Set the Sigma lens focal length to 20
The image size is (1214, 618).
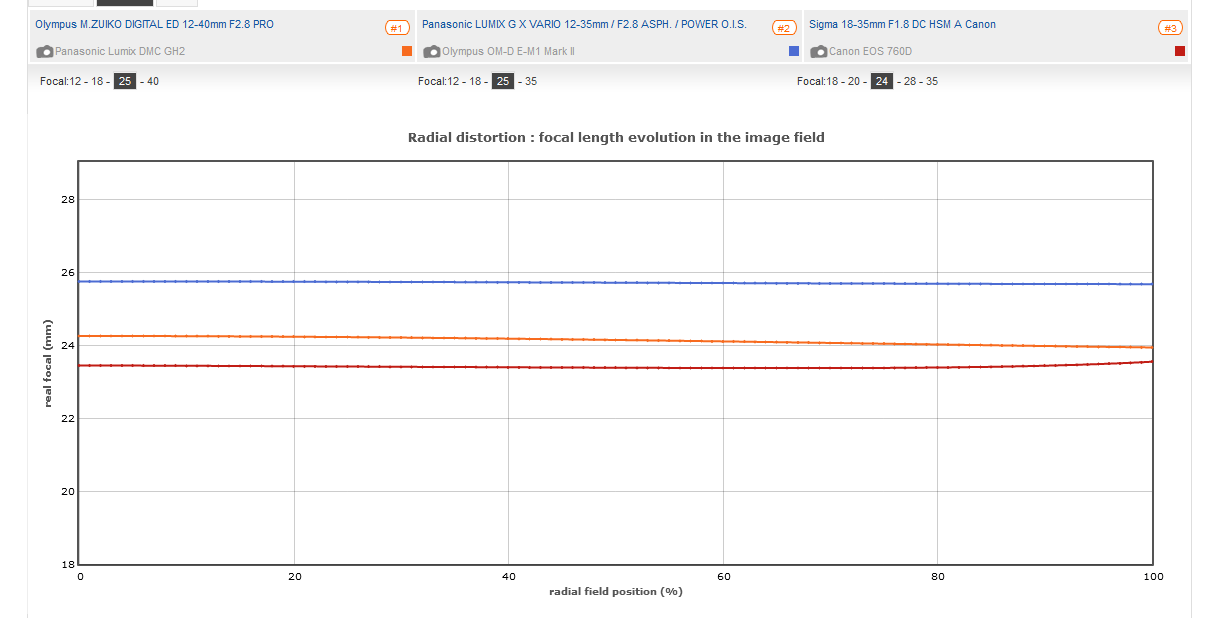[855, 82]
